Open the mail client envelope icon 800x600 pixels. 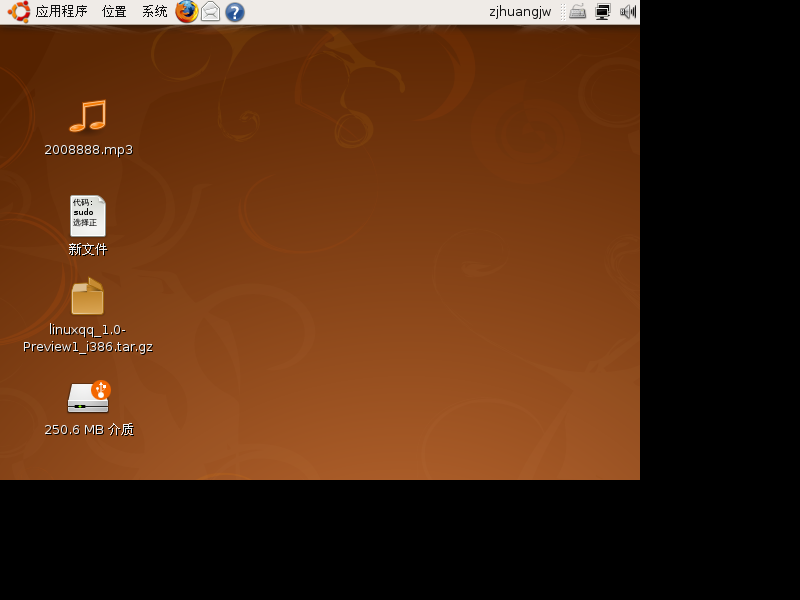(211, 12)
